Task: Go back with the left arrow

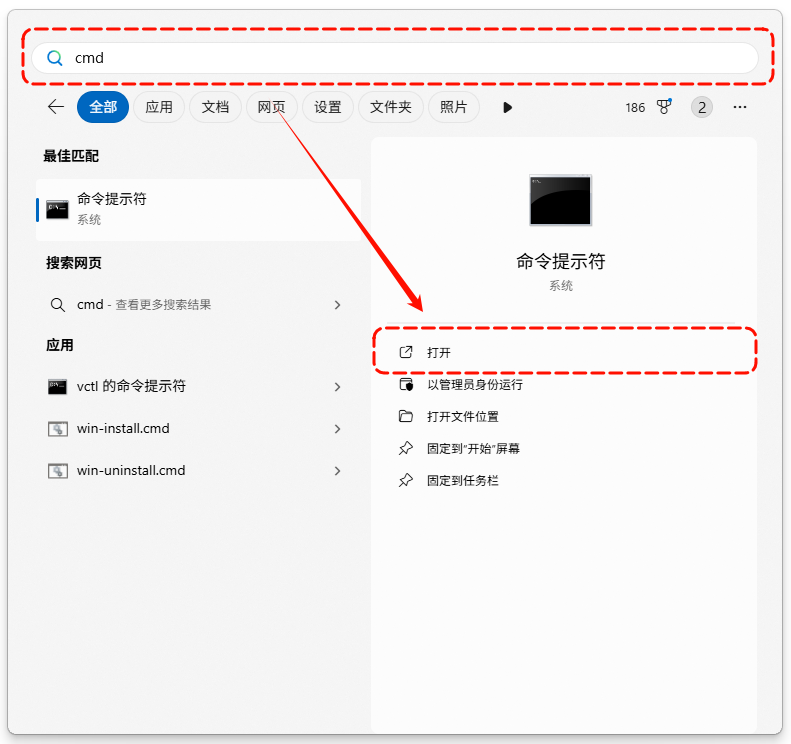Action: 55,107
